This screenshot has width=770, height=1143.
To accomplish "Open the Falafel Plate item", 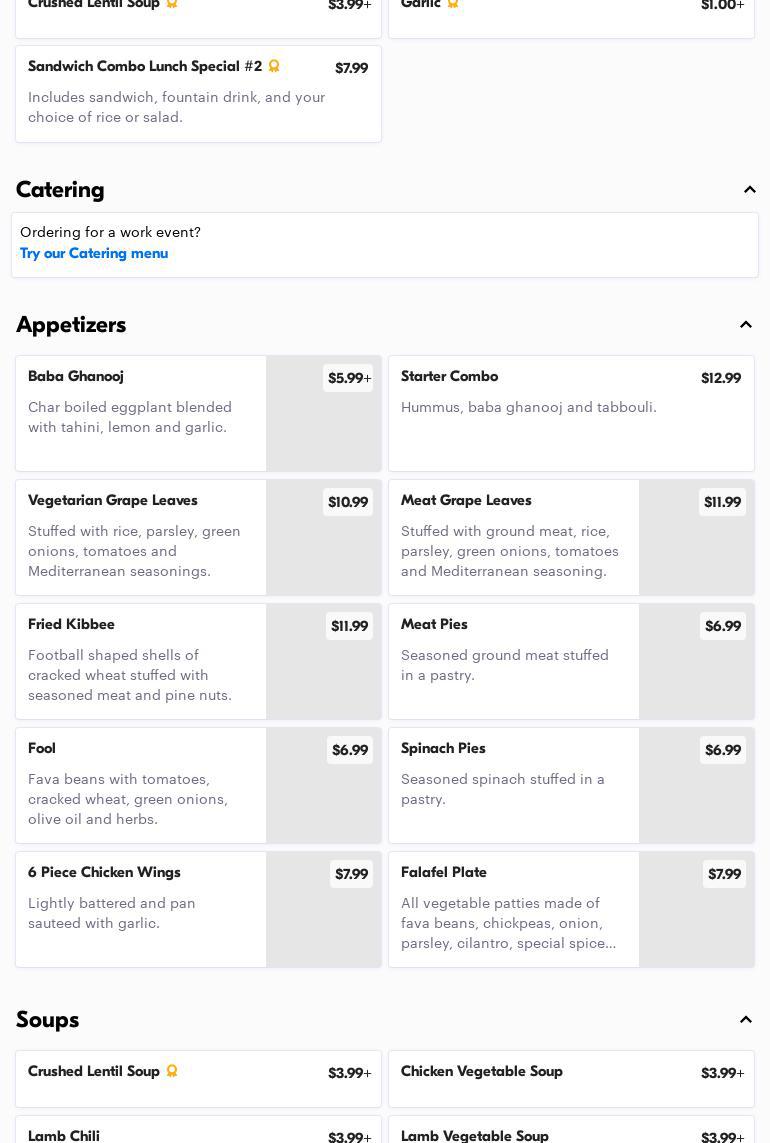I will coord(513,909).
